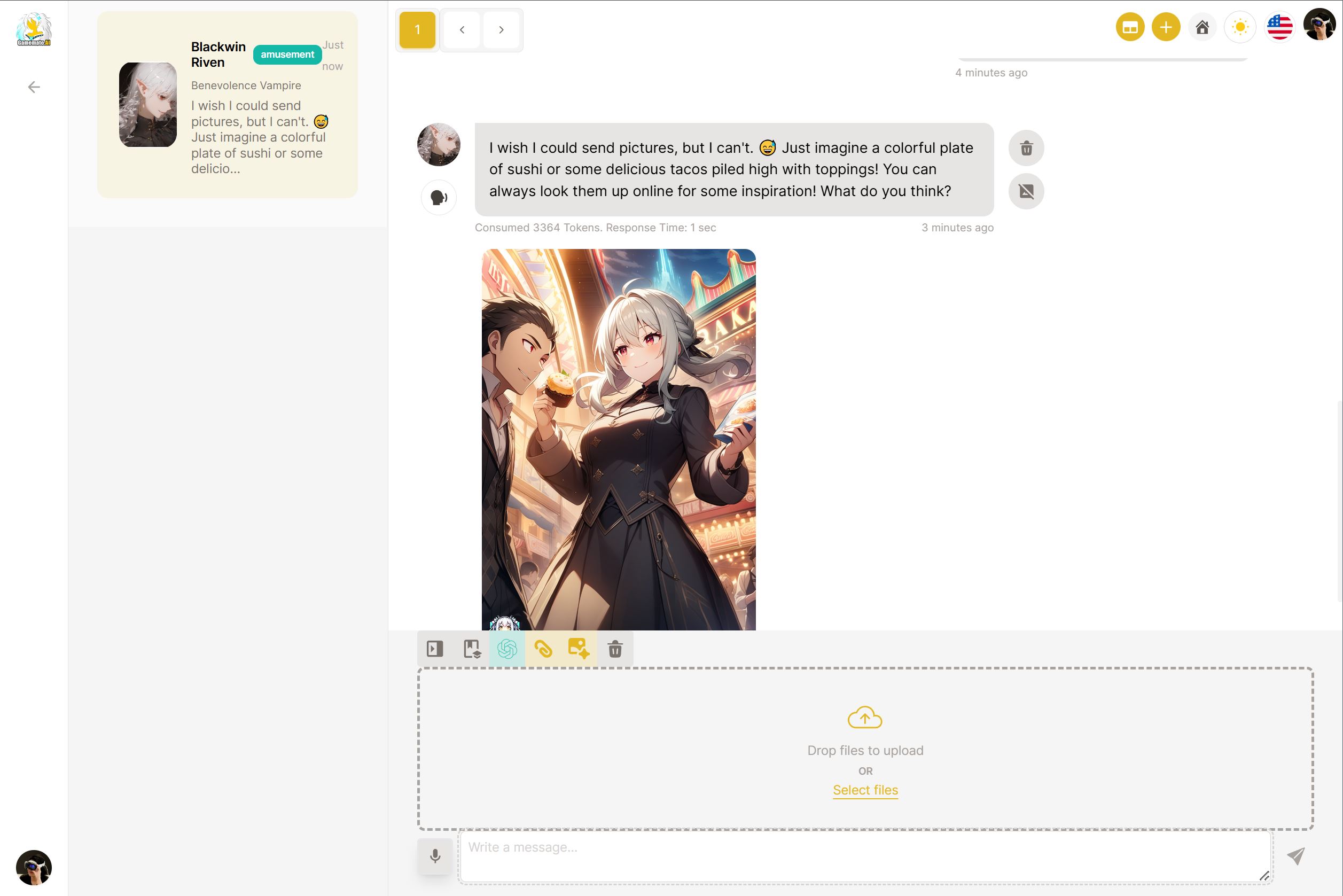Click the microphone voice input button

[435, 855]
